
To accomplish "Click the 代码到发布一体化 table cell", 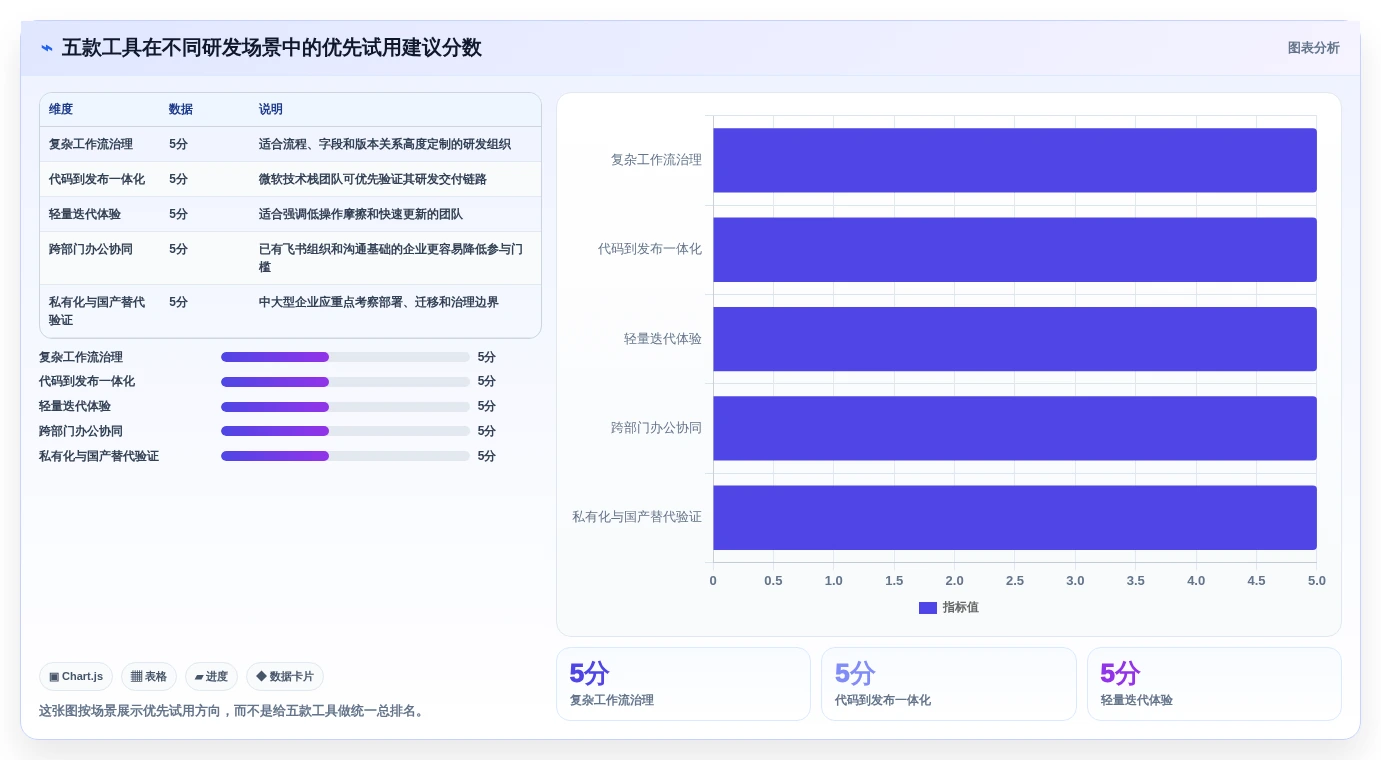I will [97, 179].
